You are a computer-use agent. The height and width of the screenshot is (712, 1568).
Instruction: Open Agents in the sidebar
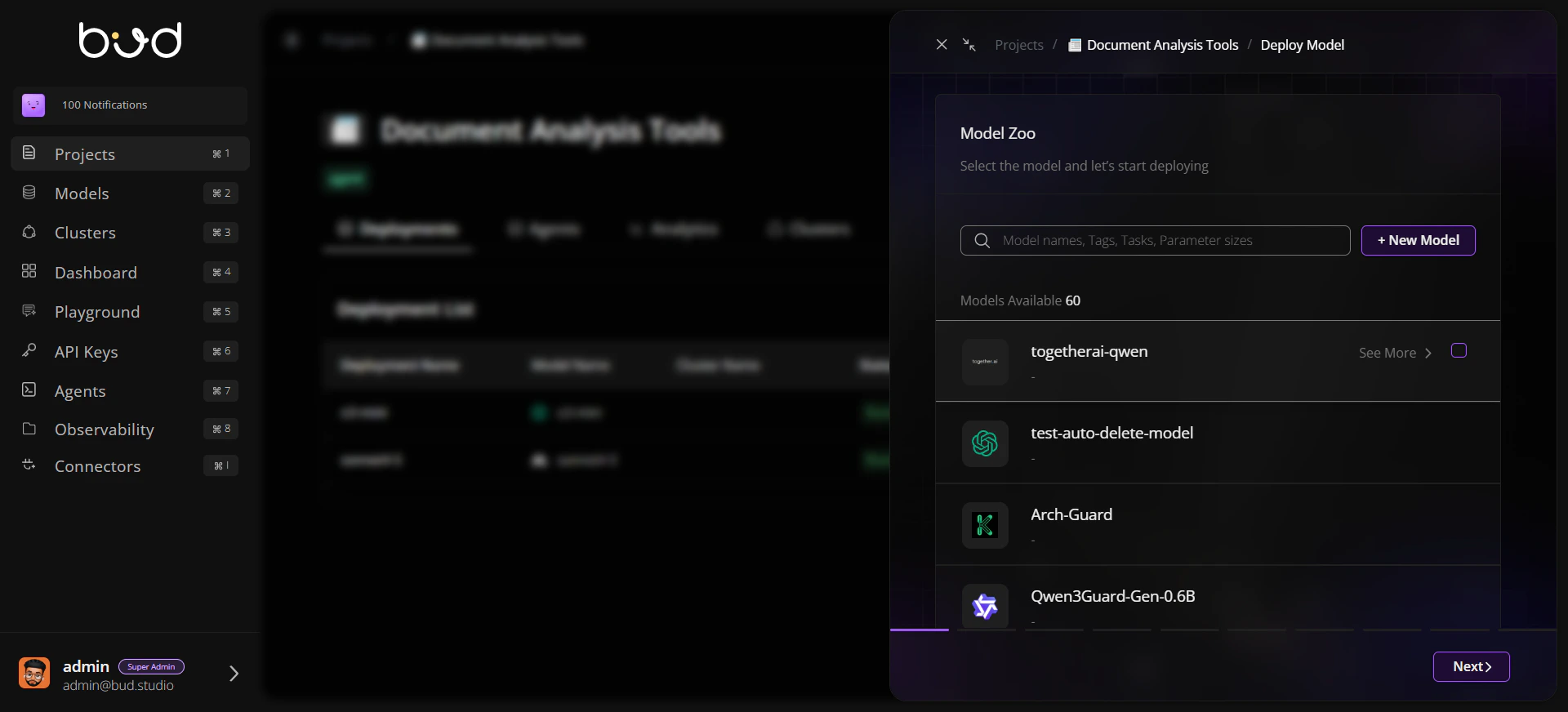point(131,390)
